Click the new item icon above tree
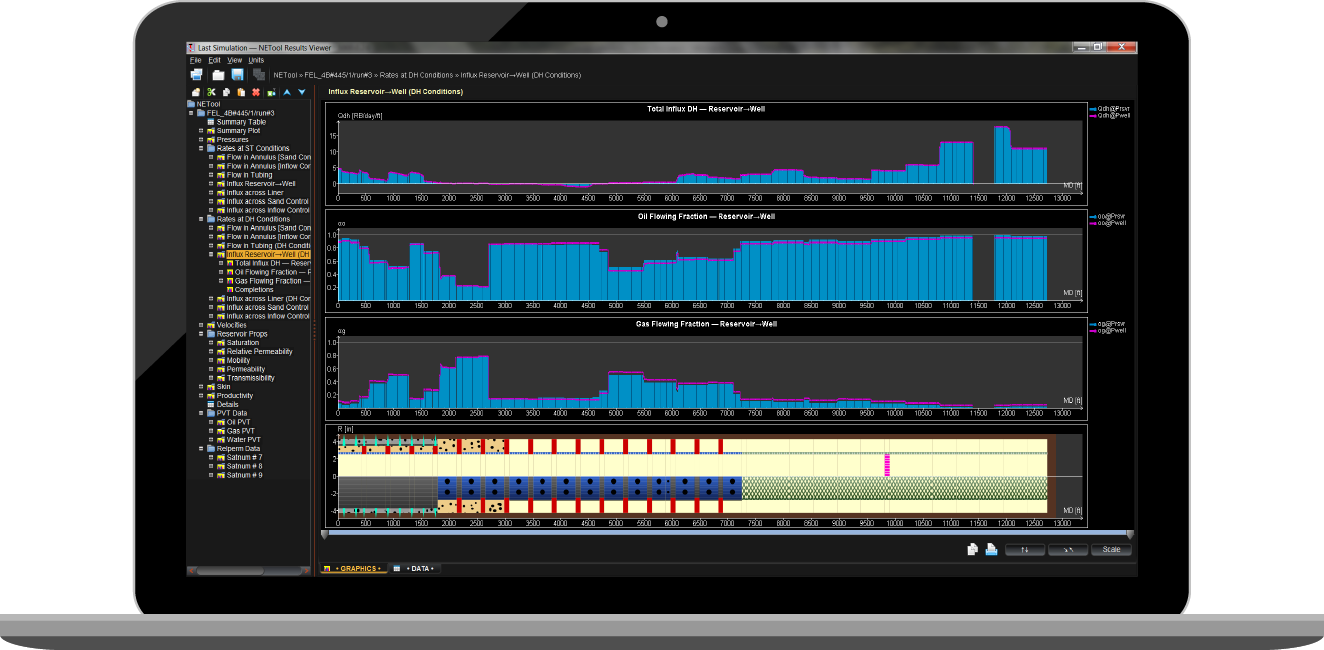Image resolution: width=1324 pixels, height=650 pixels. pyautogui.click(x=196, y=92)
